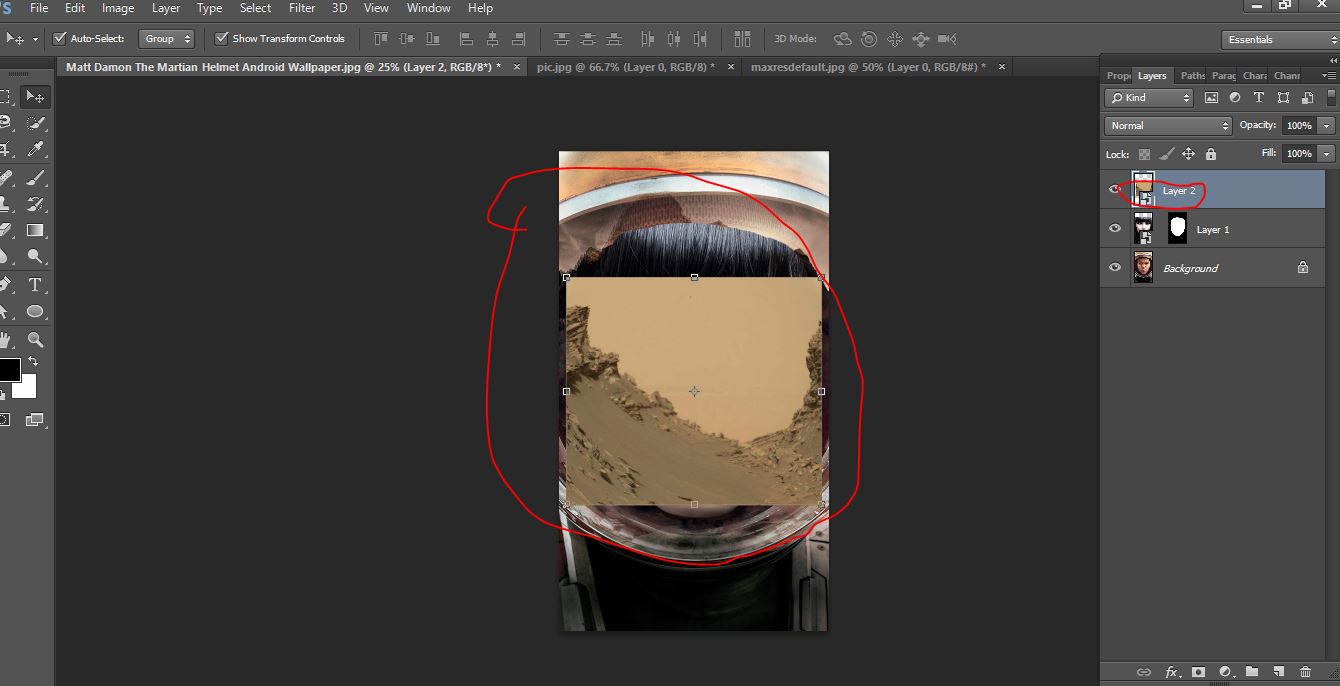Click the black foreground color swatch
Viewport: 1340px width, 686px height.
click(x=8, y=369)
